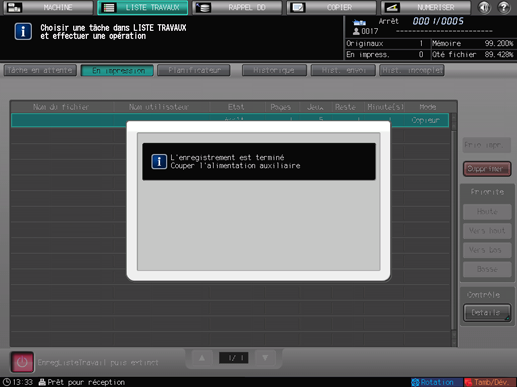The width and height of the screenshot is (517, 387).
Task: Click the Minute(s) column header
Action: pyautogui.click(x=385, y=107)
